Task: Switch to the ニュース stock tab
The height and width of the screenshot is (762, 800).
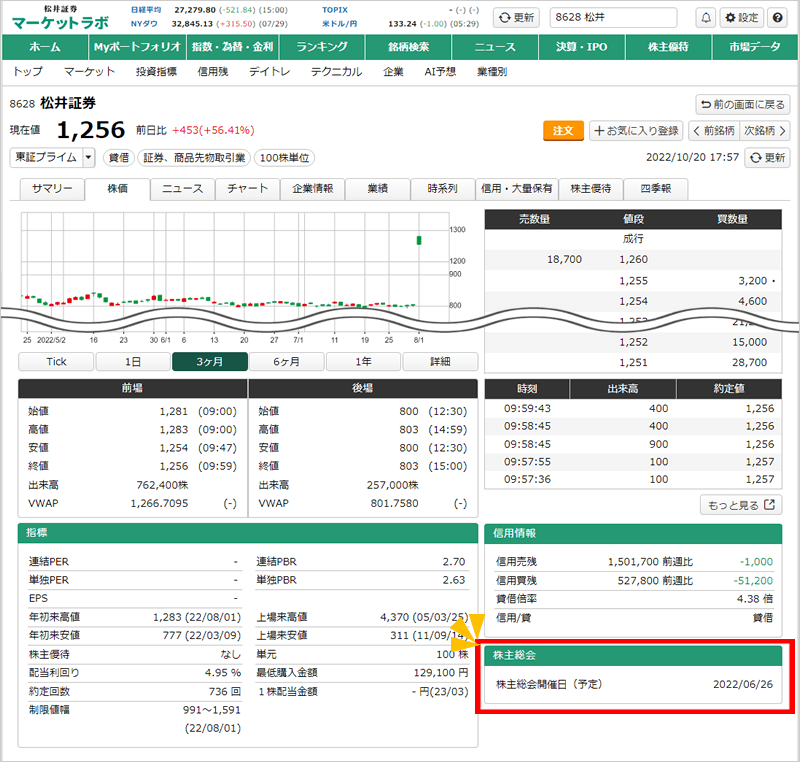Action: click(183, 189)
